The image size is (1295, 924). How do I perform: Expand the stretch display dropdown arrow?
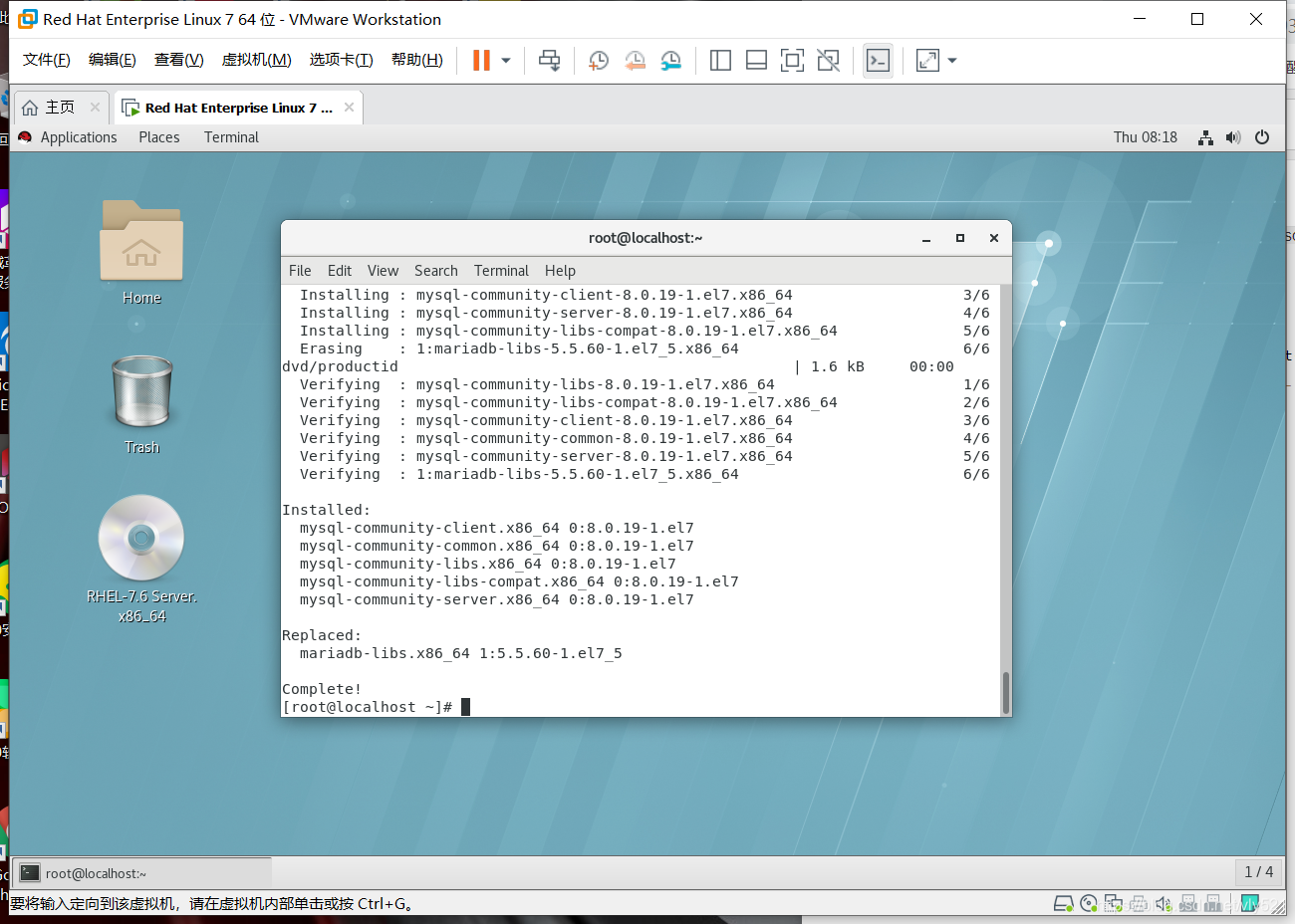tap(952, 61)
